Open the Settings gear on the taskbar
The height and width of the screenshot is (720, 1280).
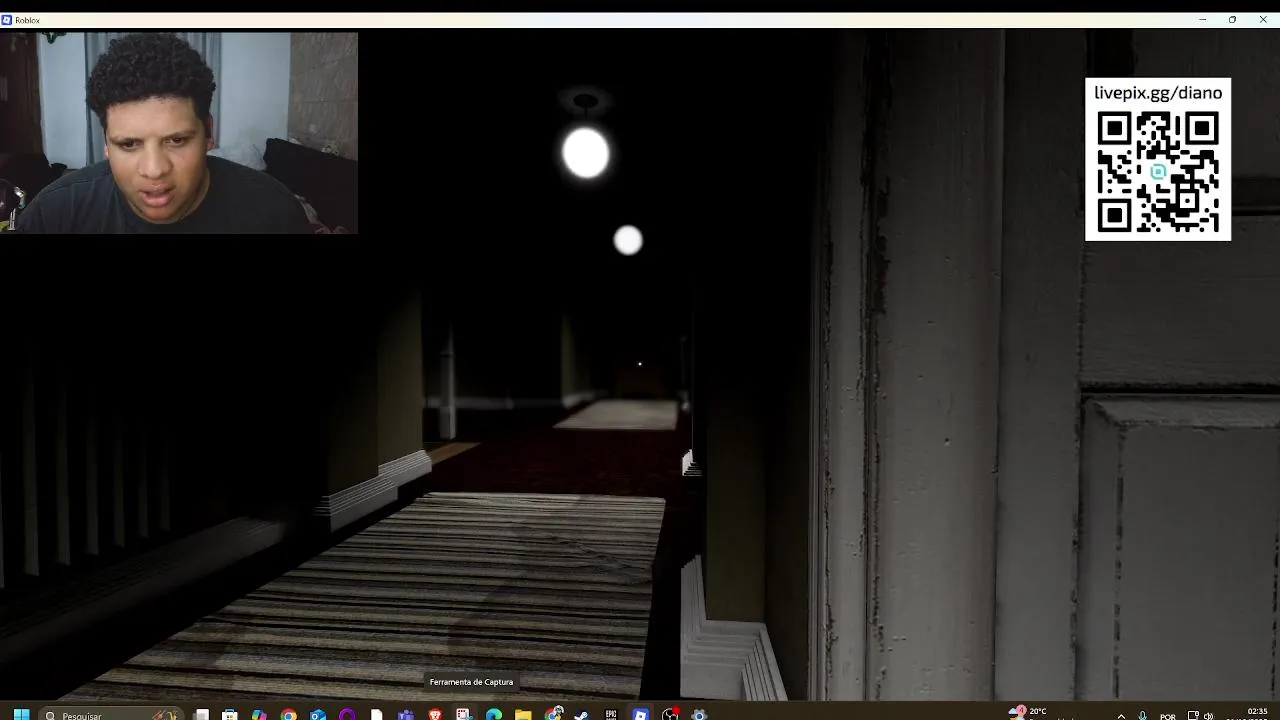699,714
